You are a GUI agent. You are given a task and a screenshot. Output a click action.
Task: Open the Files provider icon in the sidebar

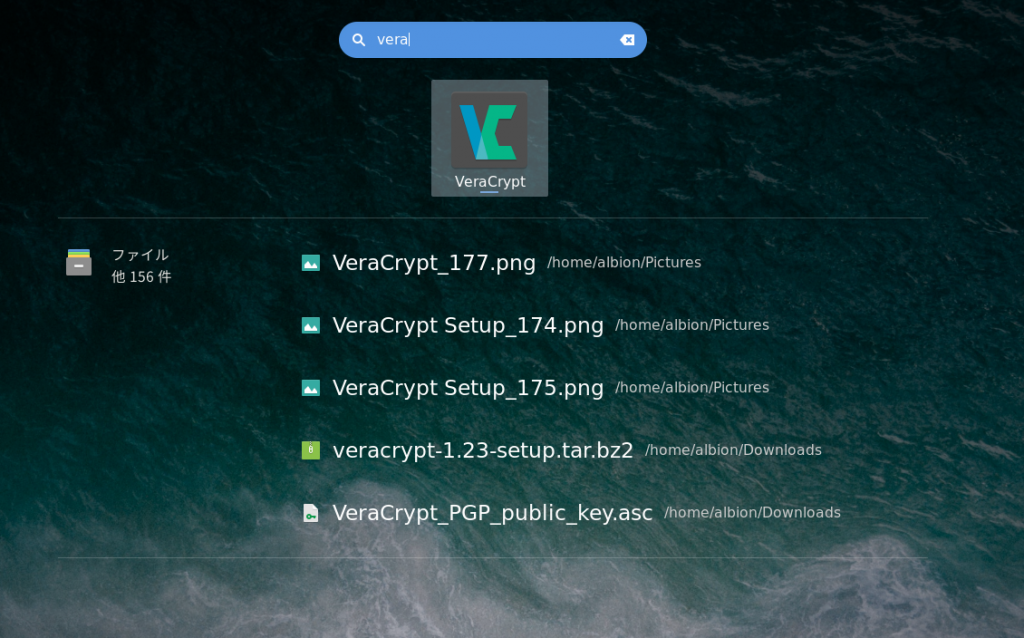click(78, 263)
